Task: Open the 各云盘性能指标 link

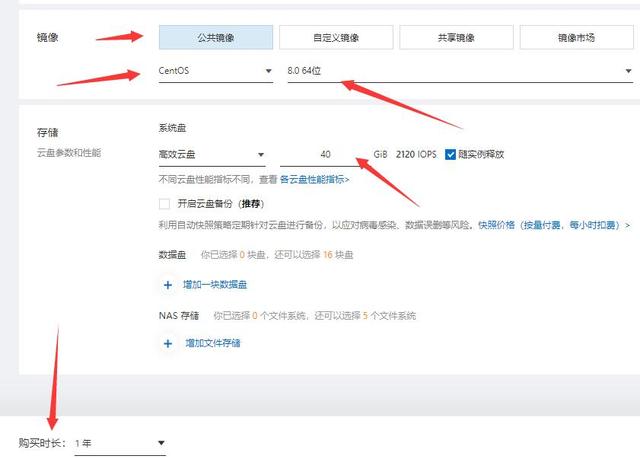Action: tap(314, 180)
